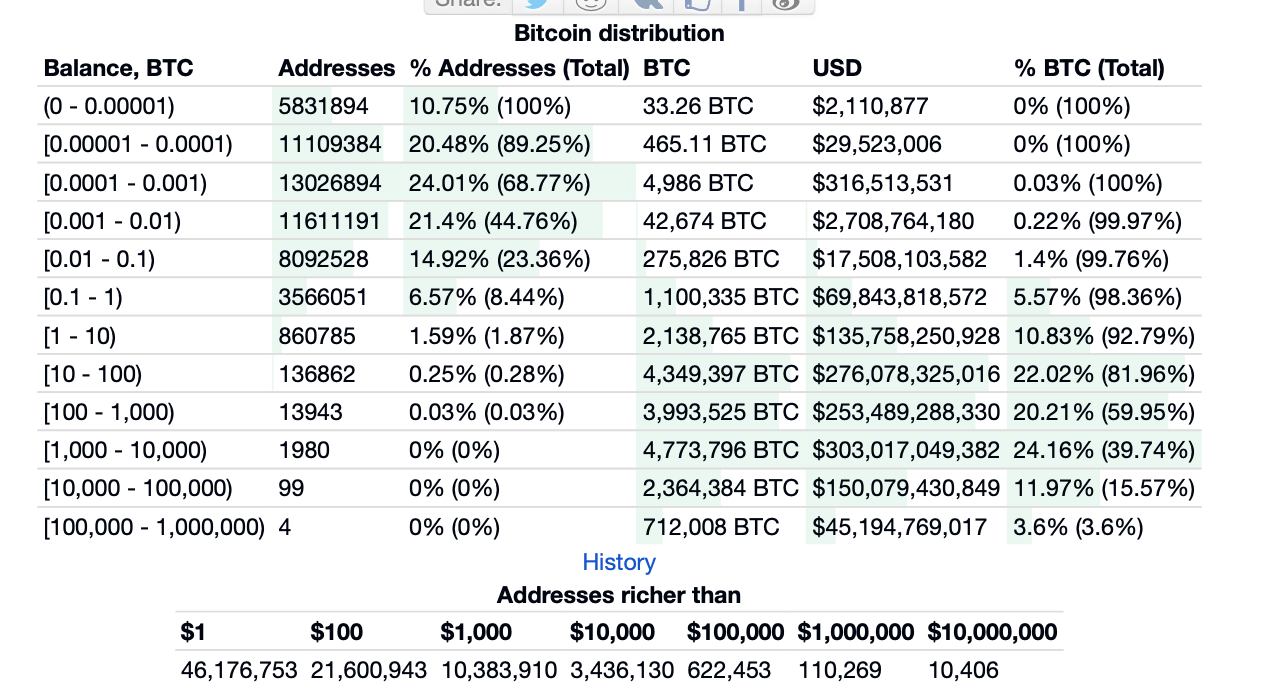Click the "Bitcoin distribution" table title
The width and height of the screenshot is (1263, 695).
[x=619, y=33]
